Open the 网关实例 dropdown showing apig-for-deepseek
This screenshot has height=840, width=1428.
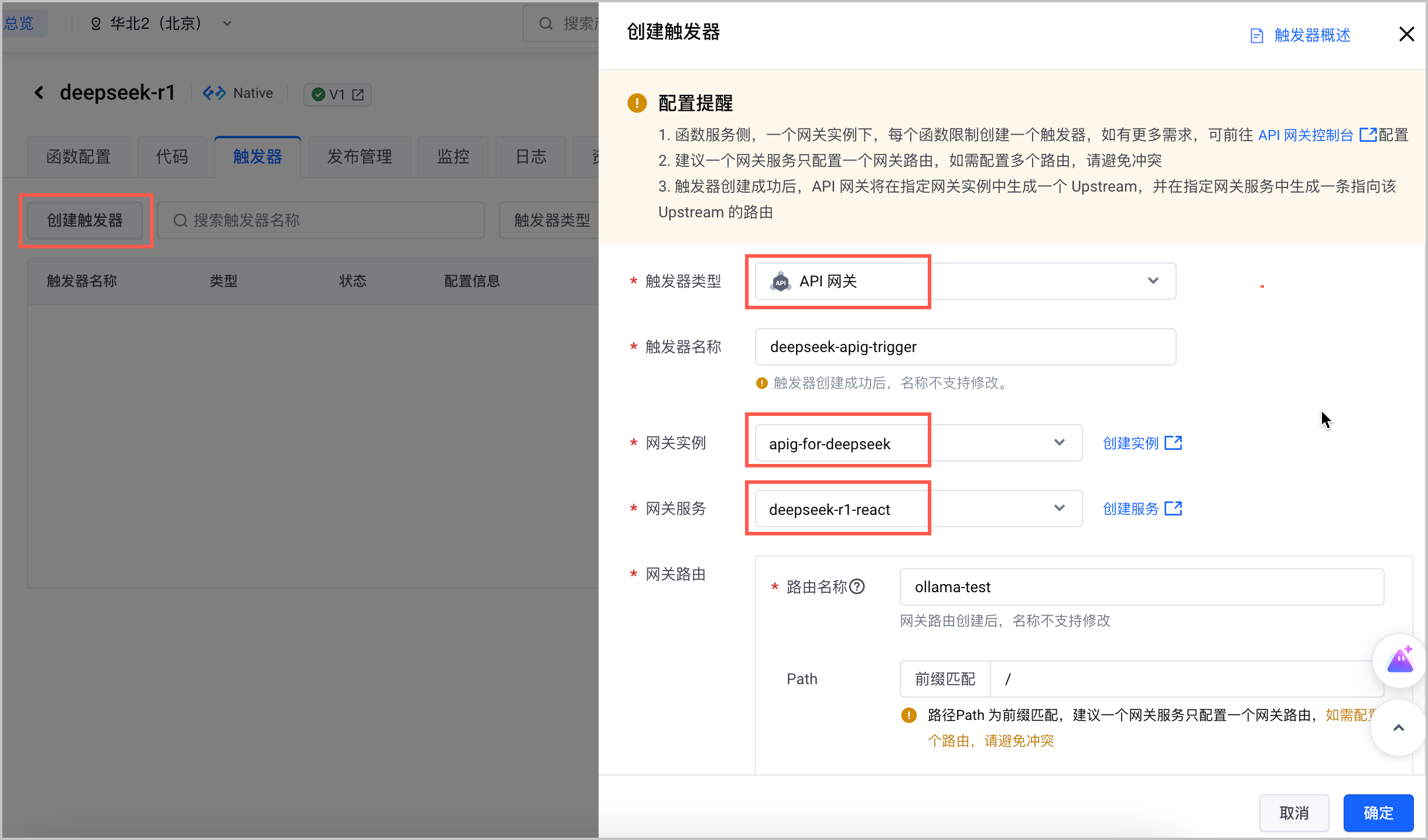[918, 443]
